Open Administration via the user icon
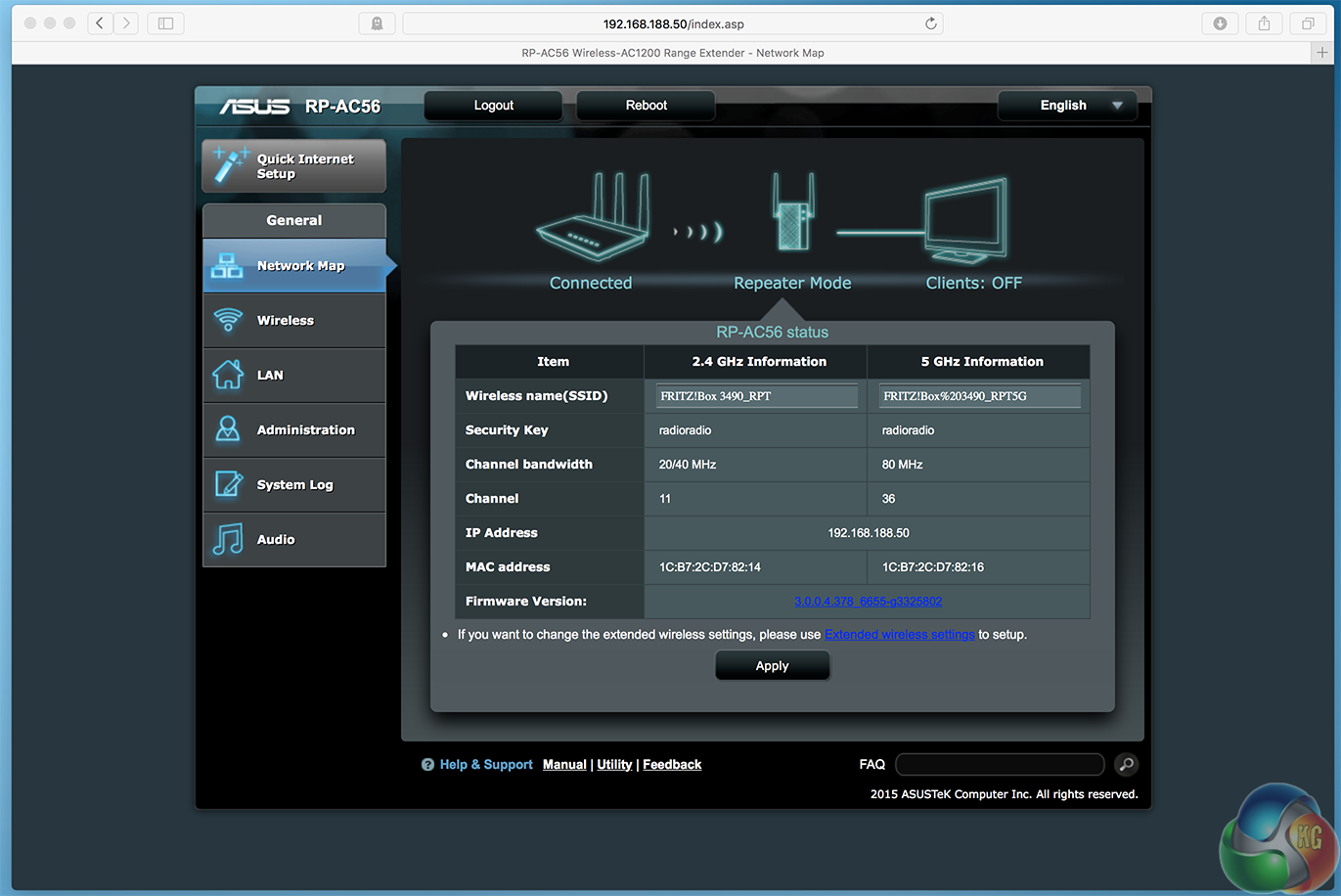This screenshot has height=896, width=1341. coord(228,429)
